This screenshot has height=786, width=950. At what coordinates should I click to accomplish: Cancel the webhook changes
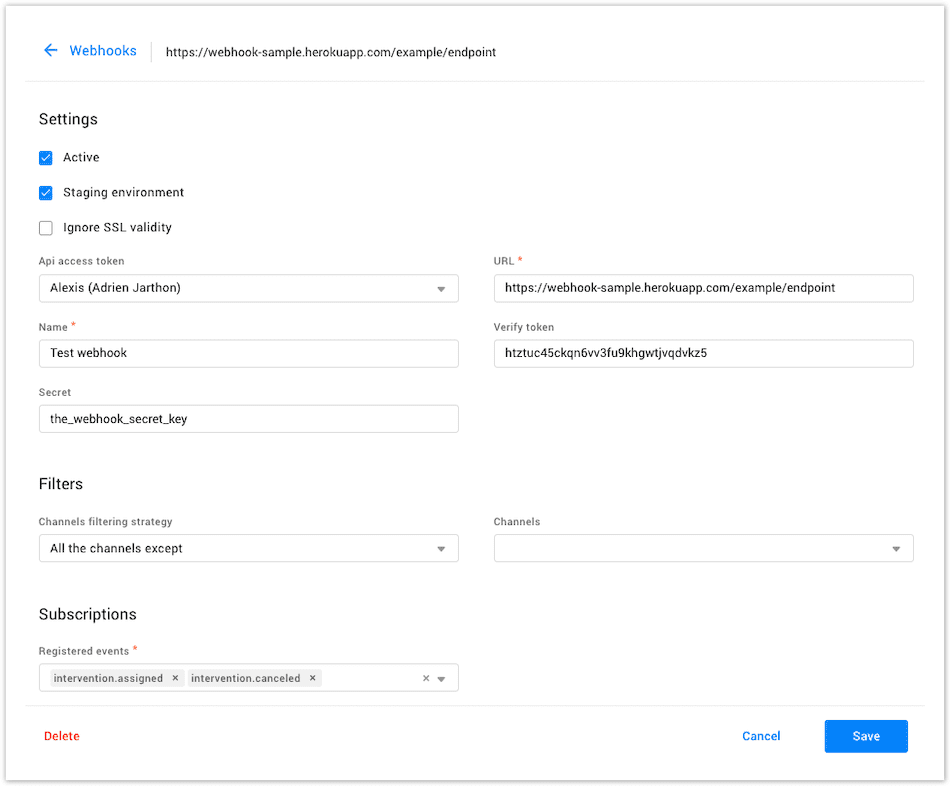[x=761, y=736]
